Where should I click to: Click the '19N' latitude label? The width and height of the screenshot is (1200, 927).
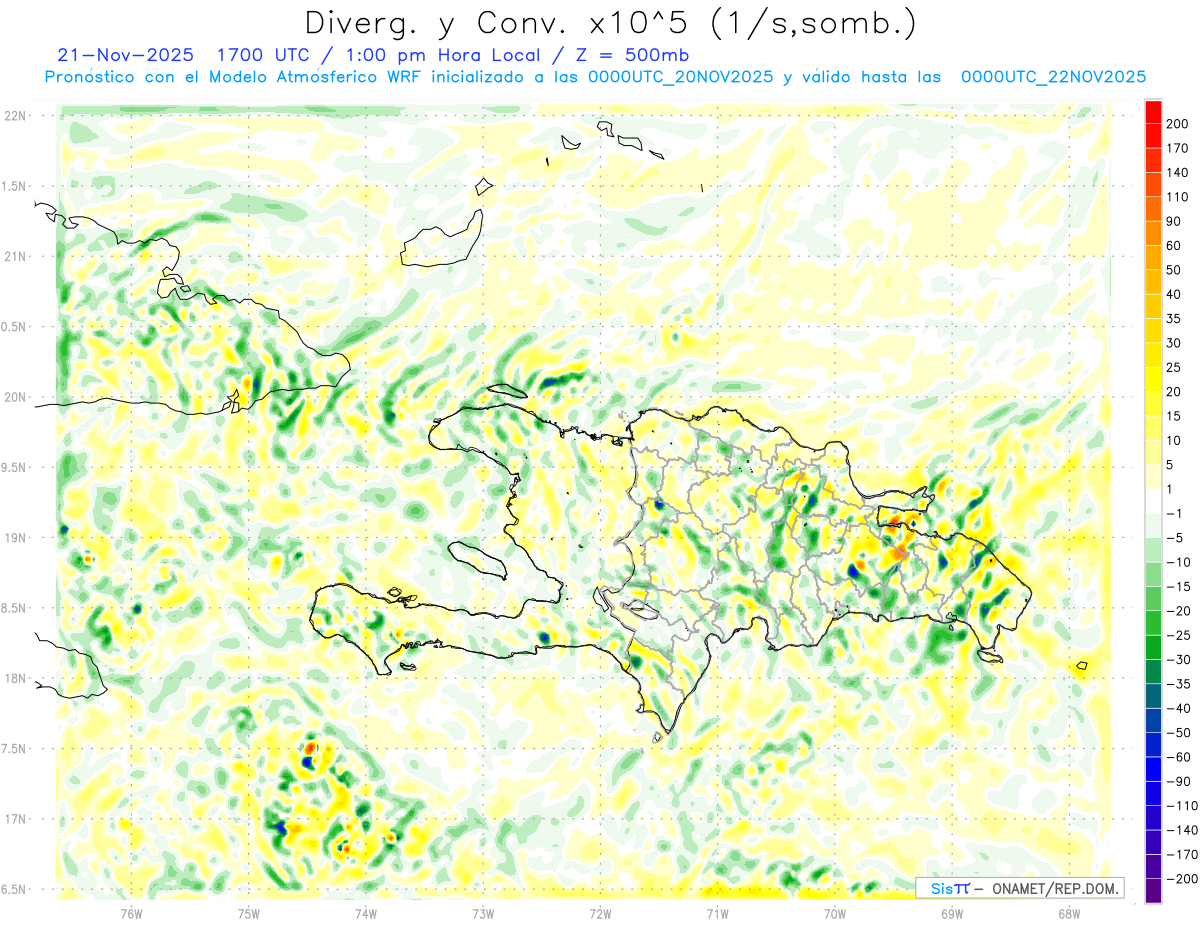point(14,538)
